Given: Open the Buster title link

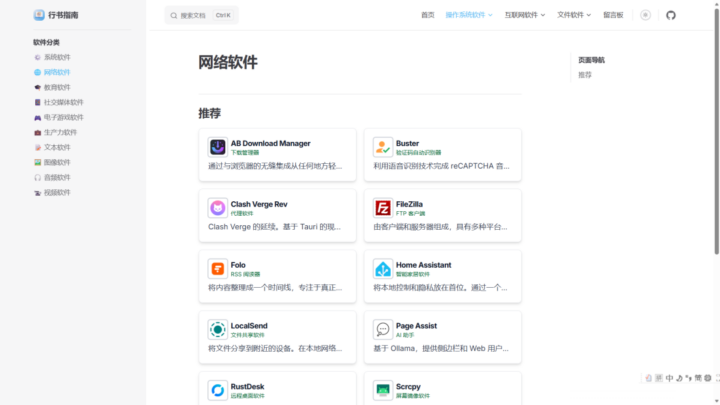Looking at the screenshot, I should coord(407,143).
